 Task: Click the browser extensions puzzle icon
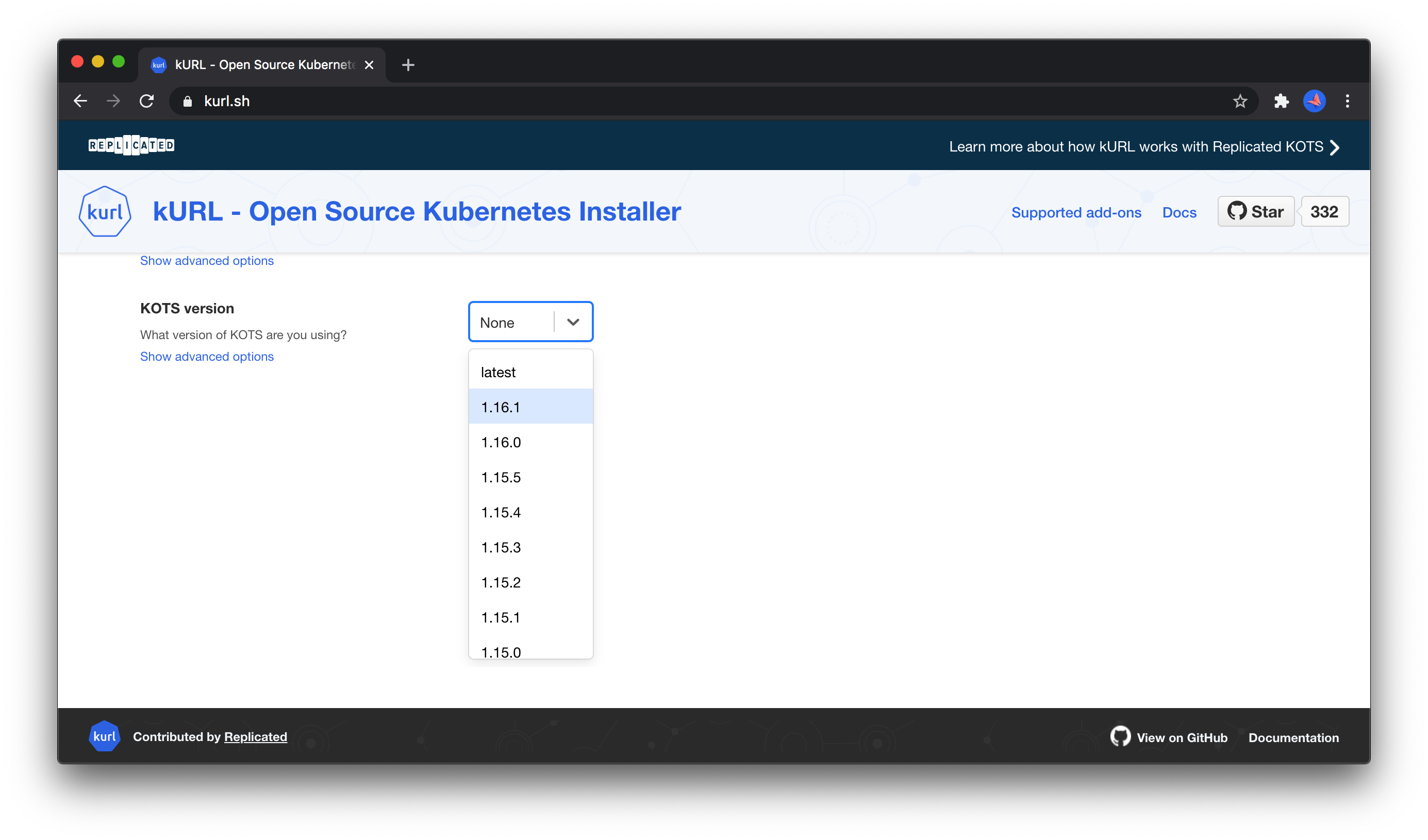tap(1281, 101)
